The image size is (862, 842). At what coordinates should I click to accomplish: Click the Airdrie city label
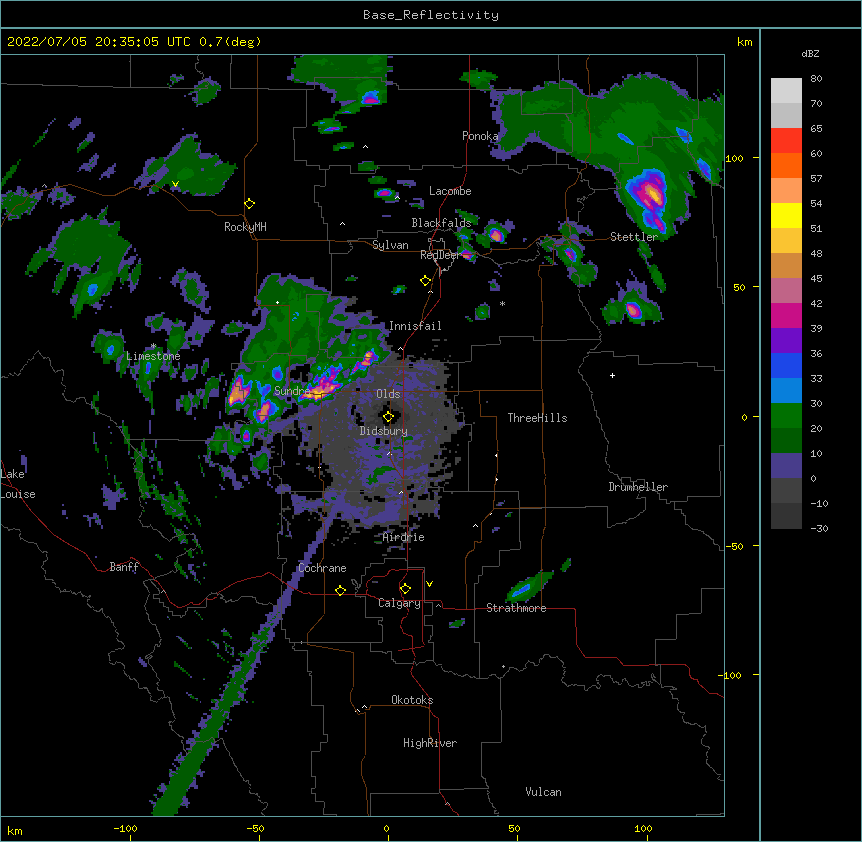pos(404,537)
